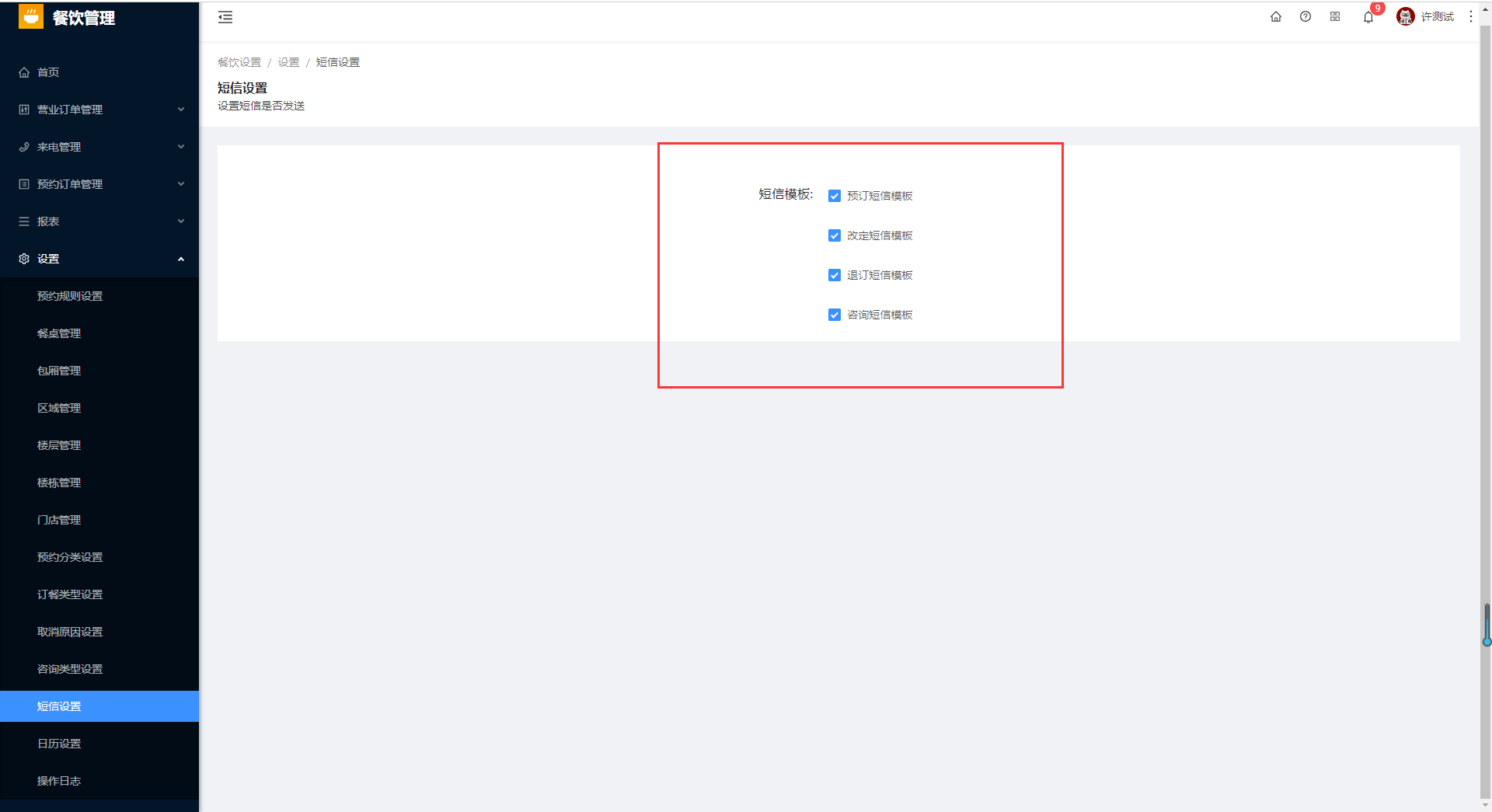Click the user avatar for 许测试
Viewport: 1492px width, 812px height.
tap(1405, 16)
